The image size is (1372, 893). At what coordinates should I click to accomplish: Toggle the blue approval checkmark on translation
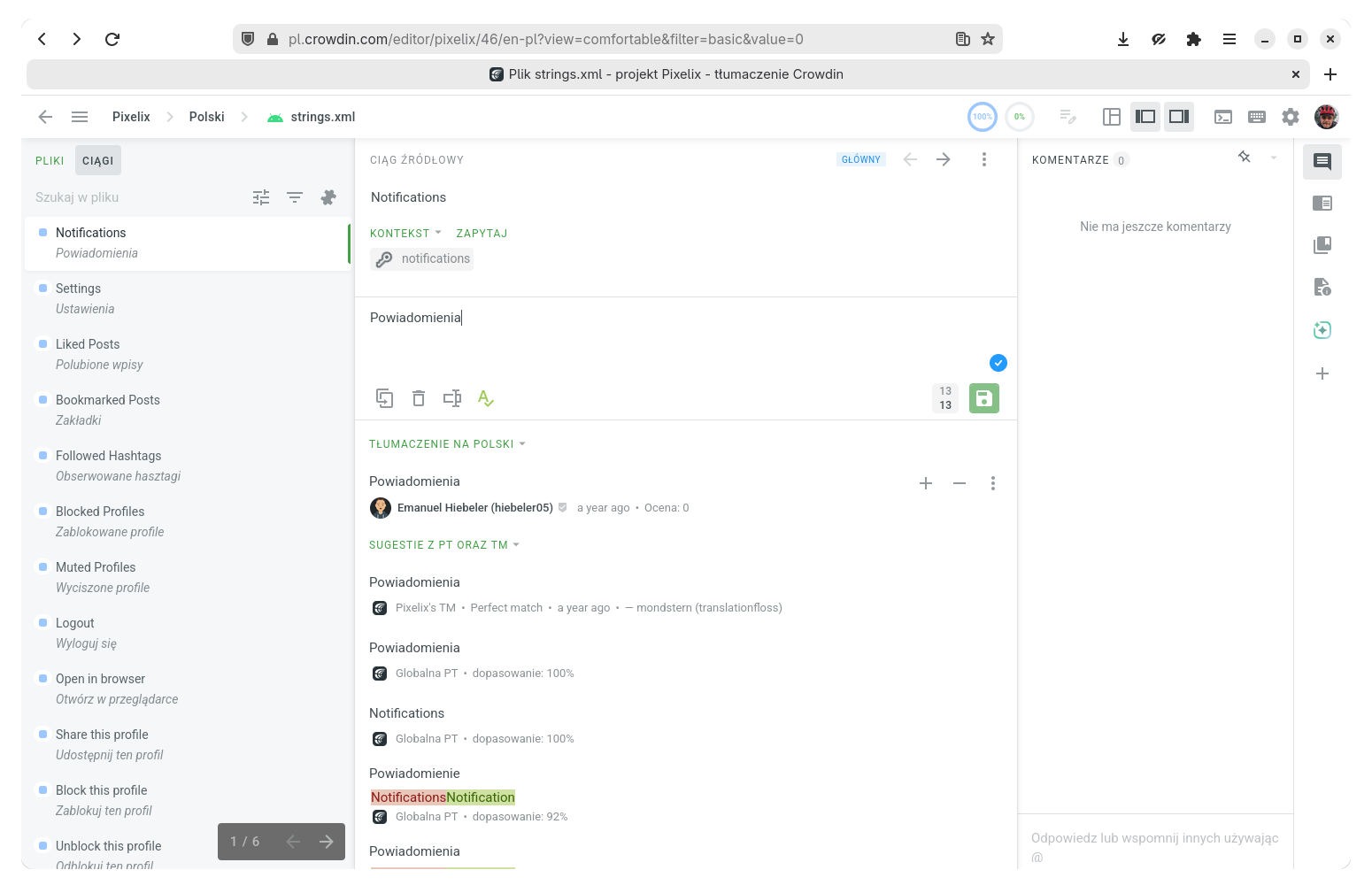[998, 363]
